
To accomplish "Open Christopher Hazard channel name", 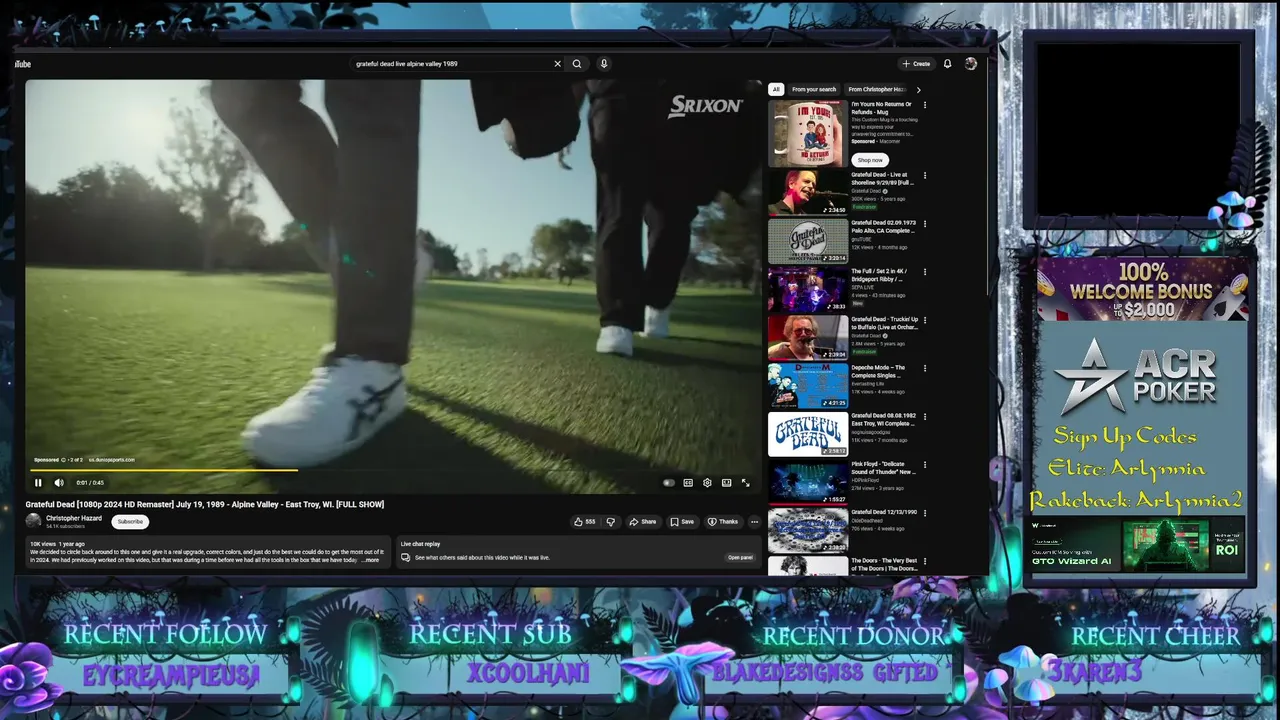I will (x=74, y=518).
